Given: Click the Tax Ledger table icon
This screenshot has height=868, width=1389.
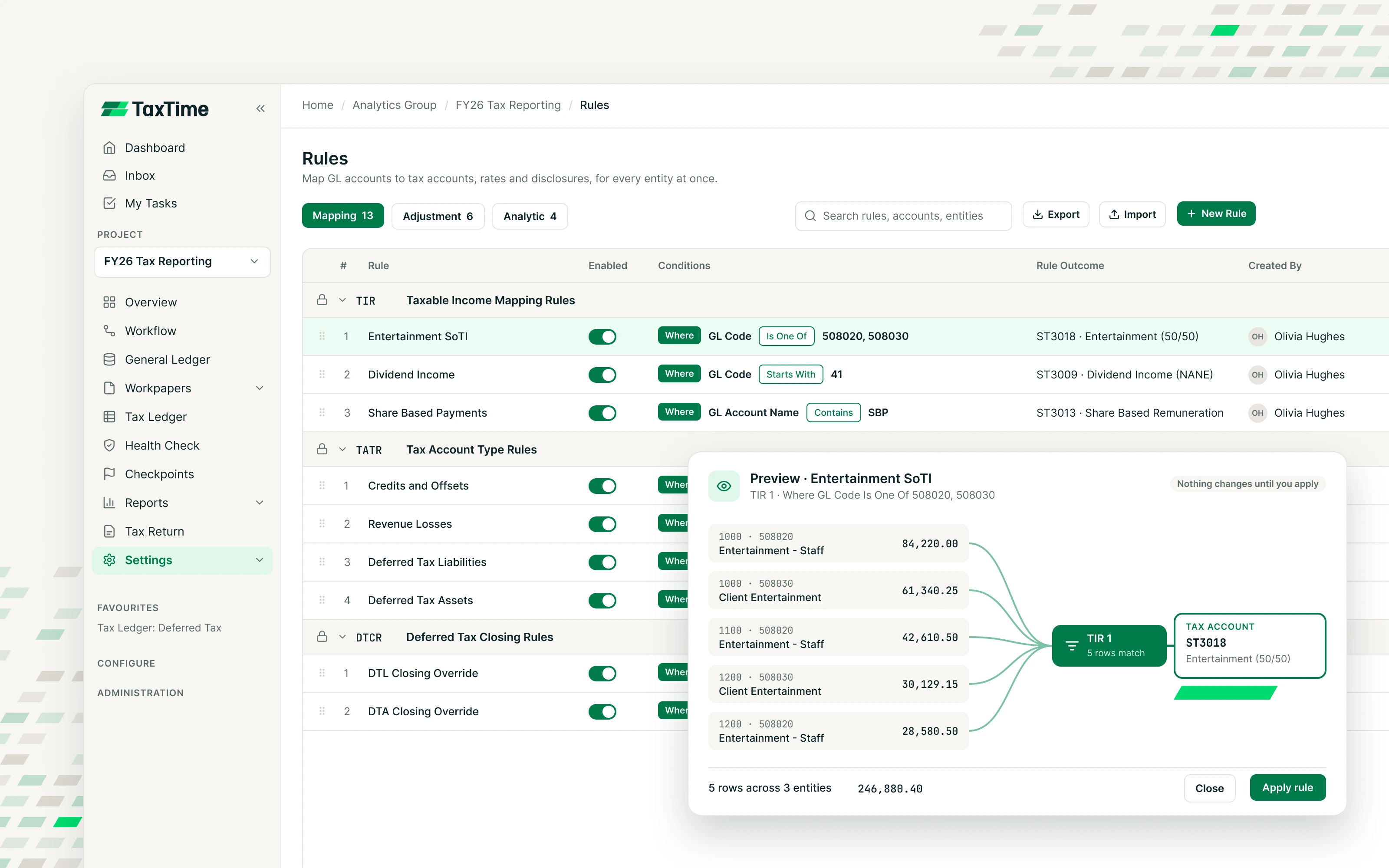Looking at the screenshot, I should 109,417.
